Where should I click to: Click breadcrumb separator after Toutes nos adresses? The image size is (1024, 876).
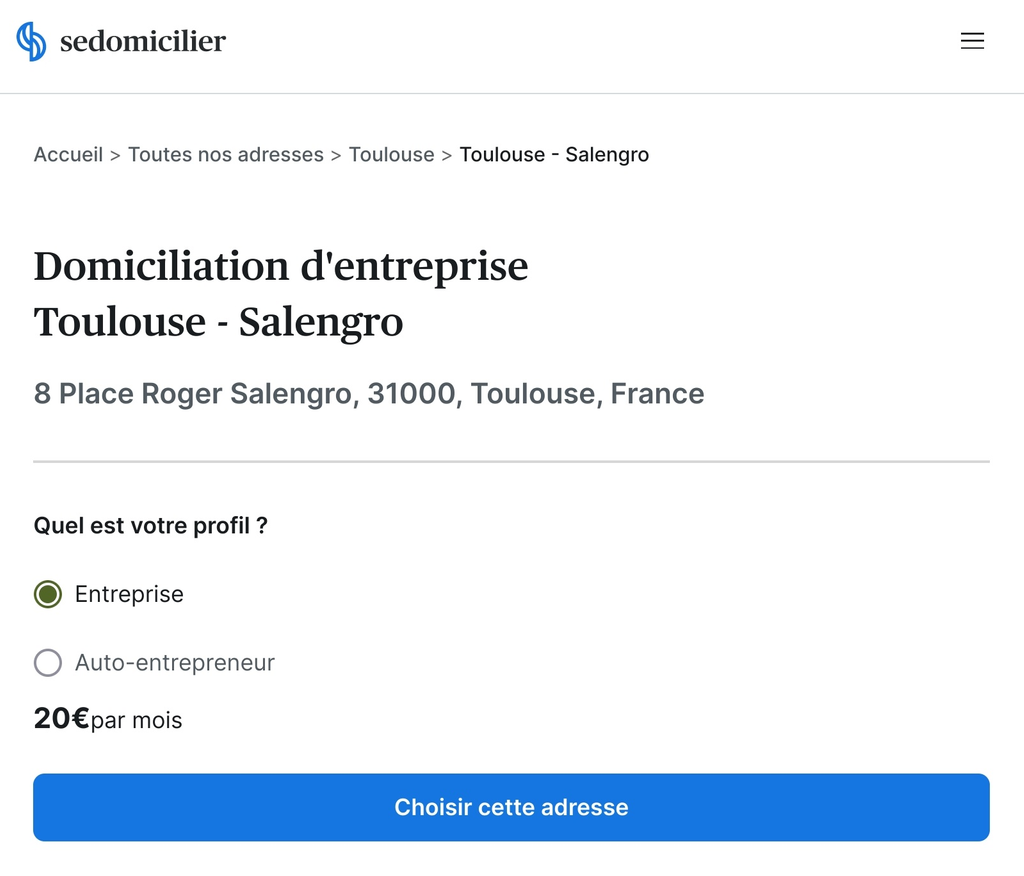tap(336, 155)
